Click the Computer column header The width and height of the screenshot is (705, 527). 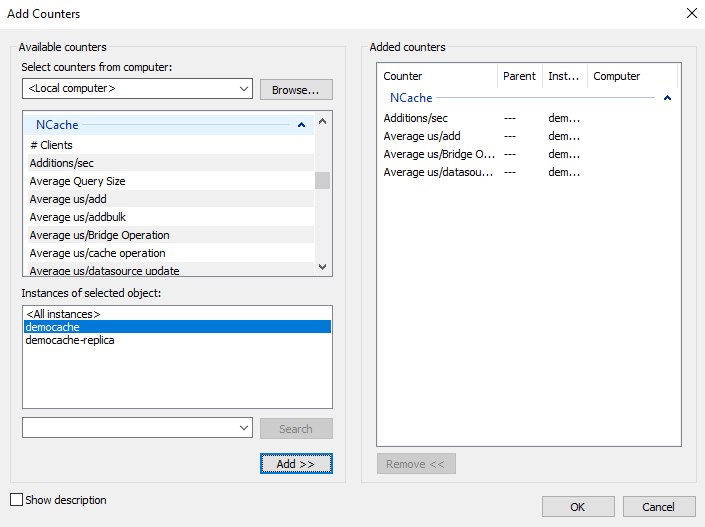632,76
